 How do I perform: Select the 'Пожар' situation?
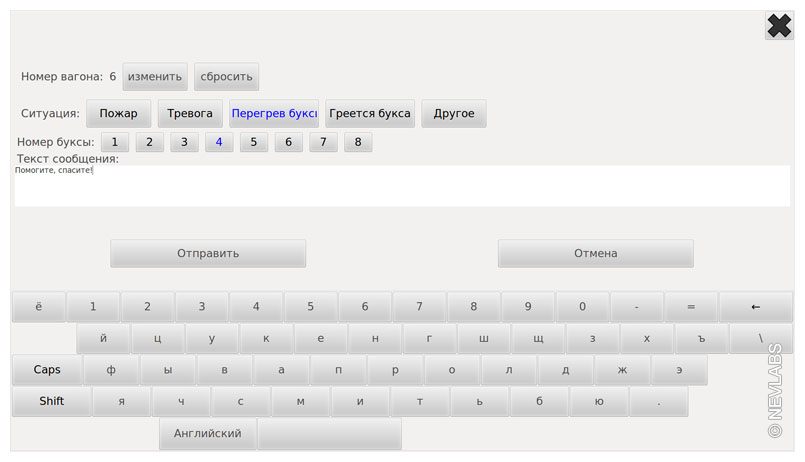click(x=118, y=114)
